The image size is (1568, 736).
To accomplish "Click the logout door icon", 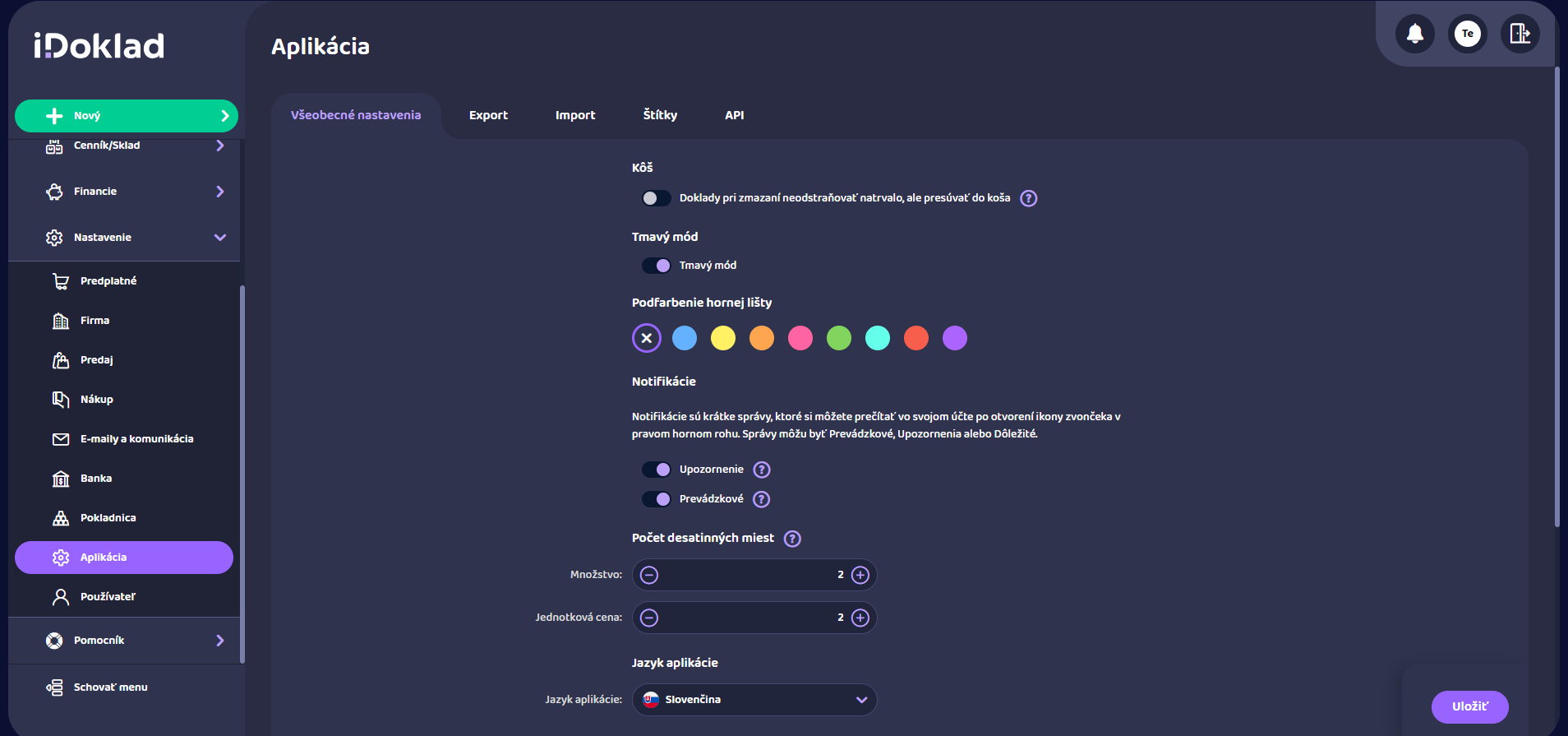I will pos(1520,34).
